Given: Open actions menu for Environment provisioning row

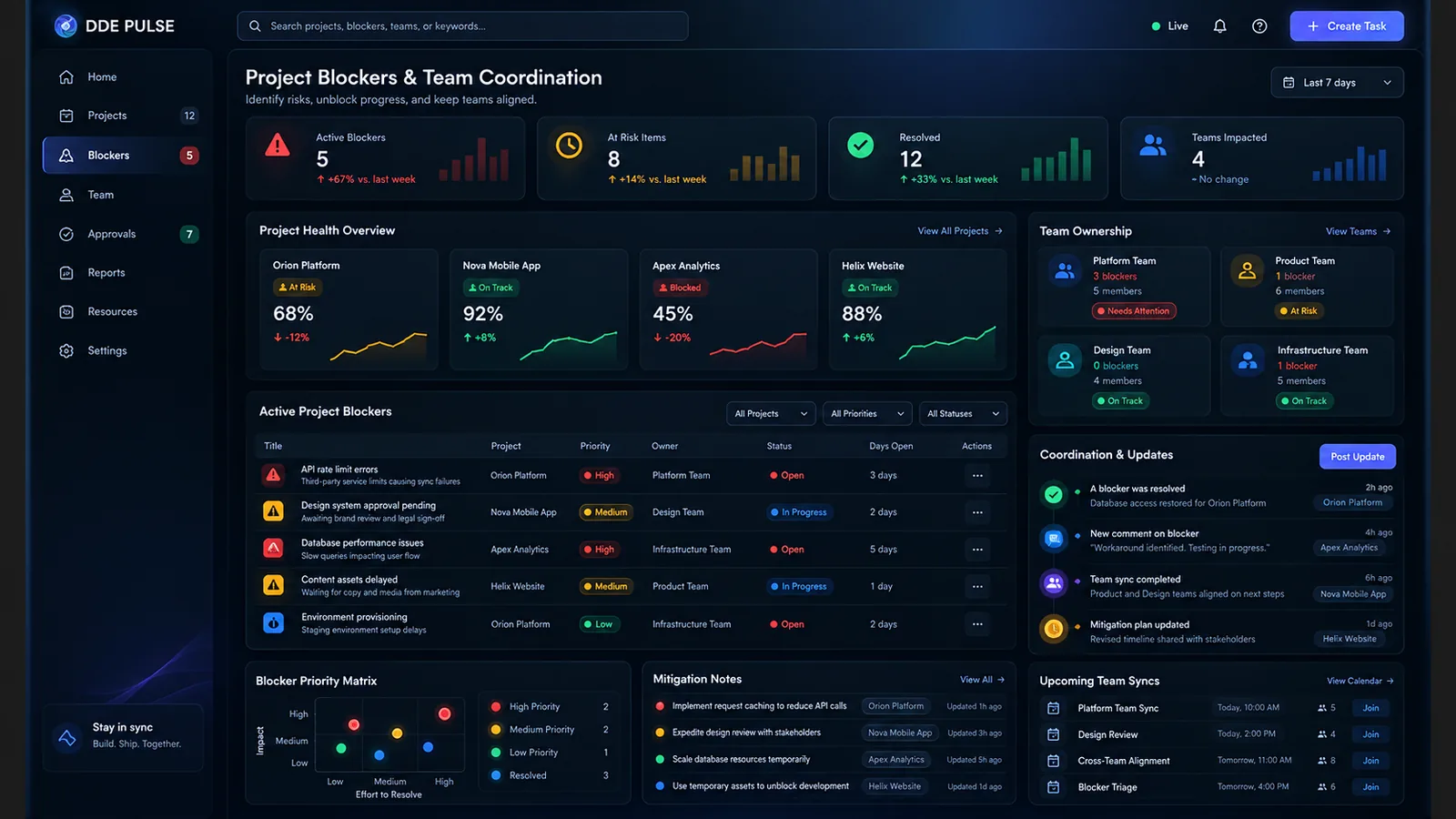Looking at the screenshot, I should coord(977,624).
